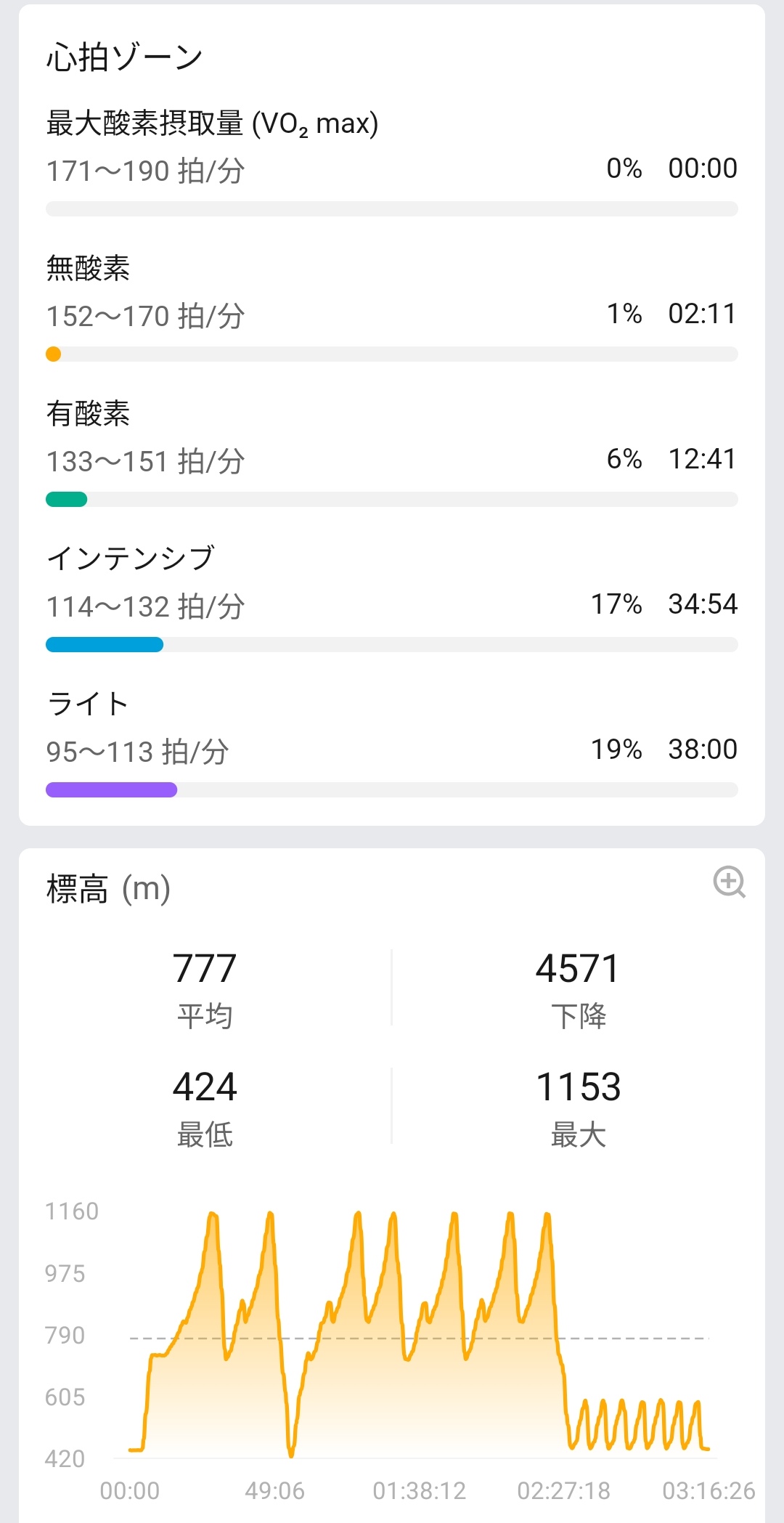Select the 最大酸素摂取量 (VO₂ max) zone label

pyautogui.click(x=212, y=123)
